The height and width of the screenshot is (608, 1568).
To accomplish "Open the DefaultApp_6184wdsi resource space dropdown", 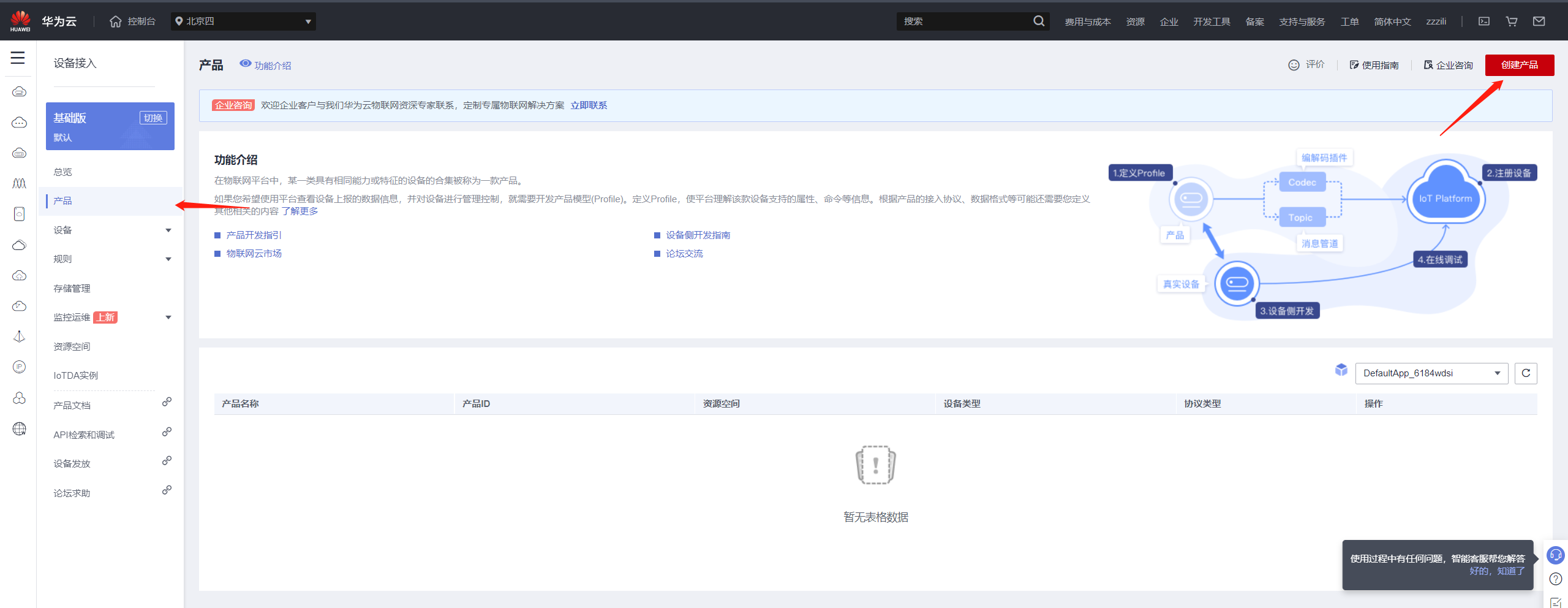I will (1431, 373).
